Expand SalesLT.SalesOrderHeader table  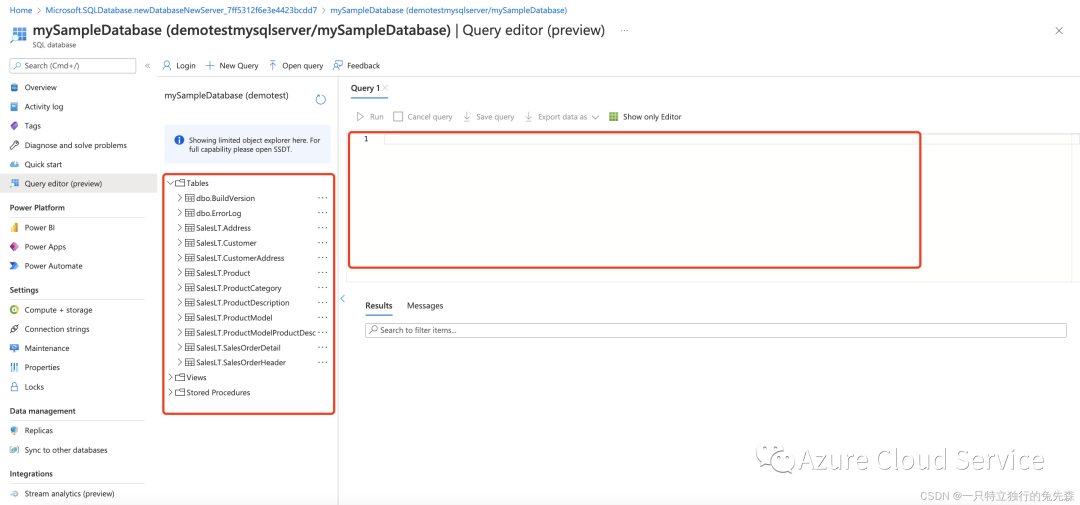(180, 362)
